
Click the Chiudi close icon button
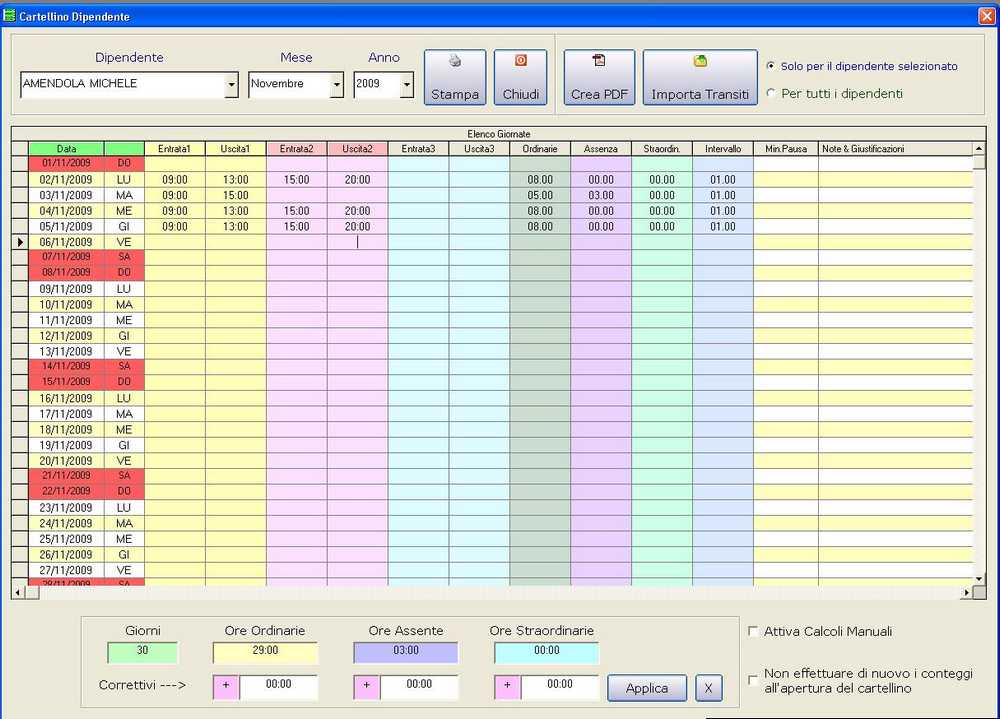point(520,77)
